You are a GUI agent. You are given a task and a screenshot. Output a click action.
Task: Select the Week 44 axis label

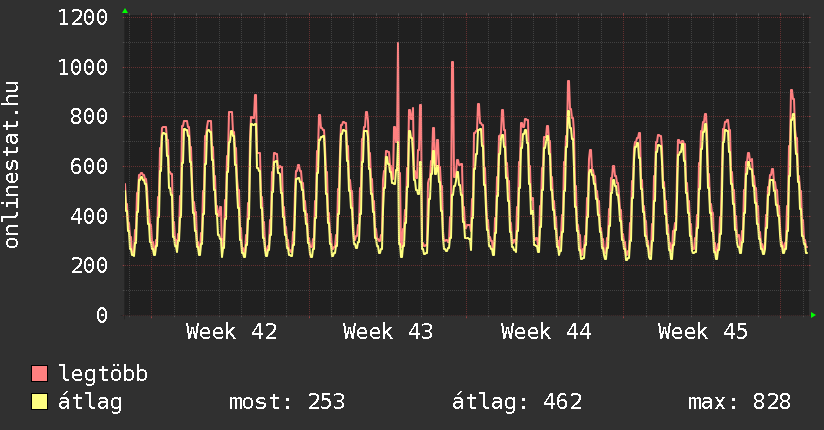[546, 332]
